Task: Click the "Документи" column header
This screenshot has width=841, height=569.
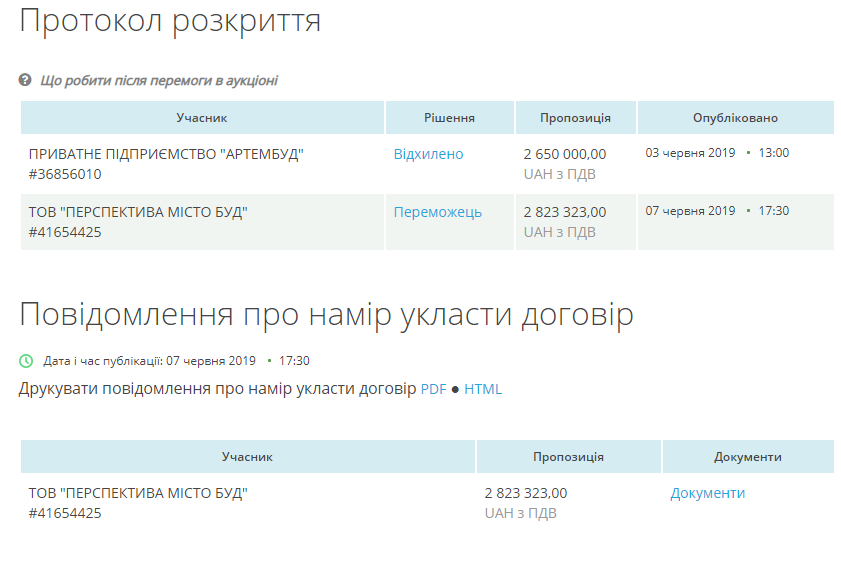Action: (747, 457)
